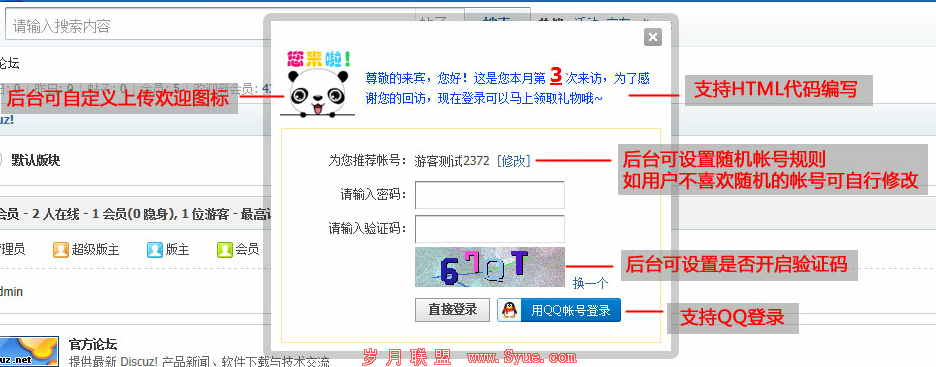Click the 用QQ帐号登录 button
The width and height of the screenshot is (936, 367).
(x=559, y=310)
